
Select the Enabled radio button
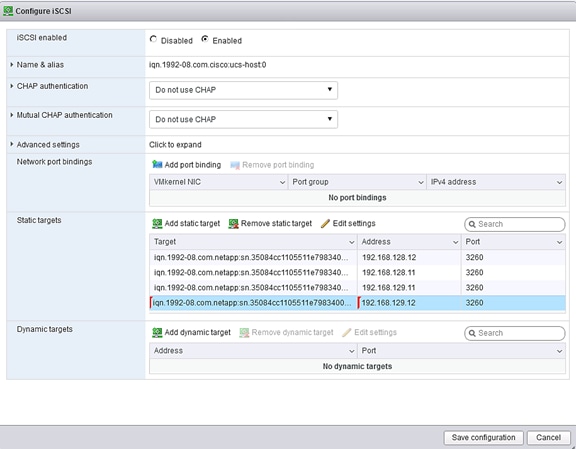(205, 39)
